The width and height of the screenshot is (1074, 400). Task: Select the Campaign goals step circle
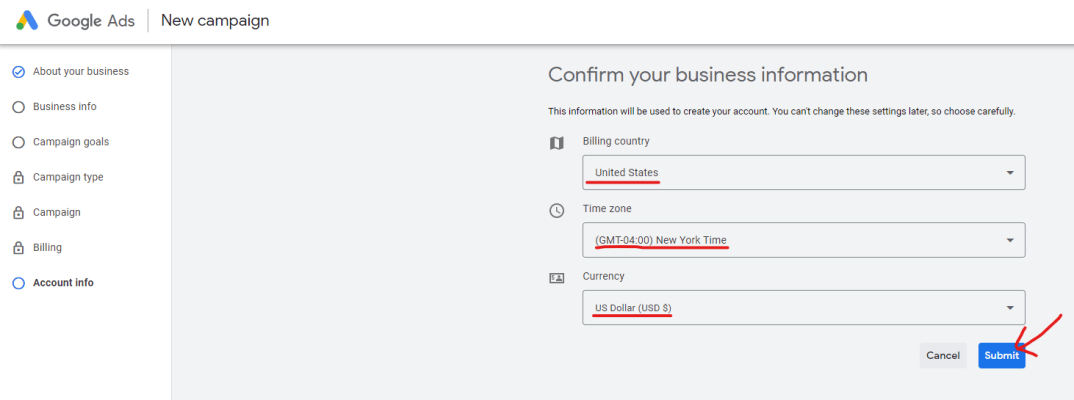coord(19,142)
